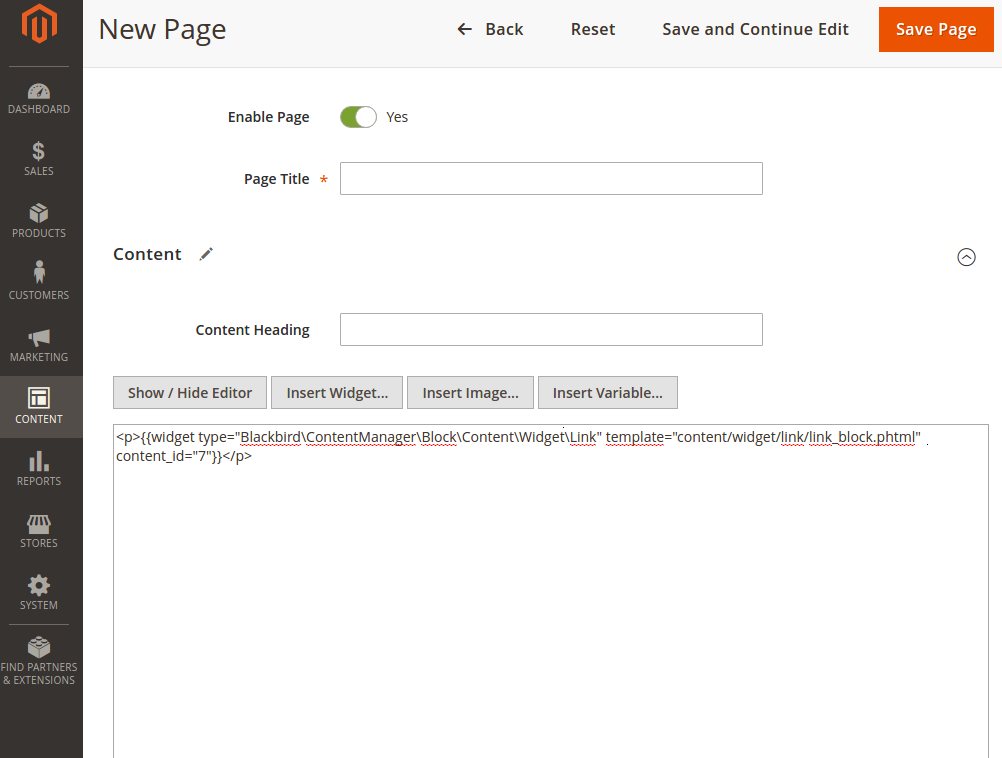Toggle the Enable Page switch
Image resolution: width=1002 pixels, height=758 pixels.
coord(358,117)
